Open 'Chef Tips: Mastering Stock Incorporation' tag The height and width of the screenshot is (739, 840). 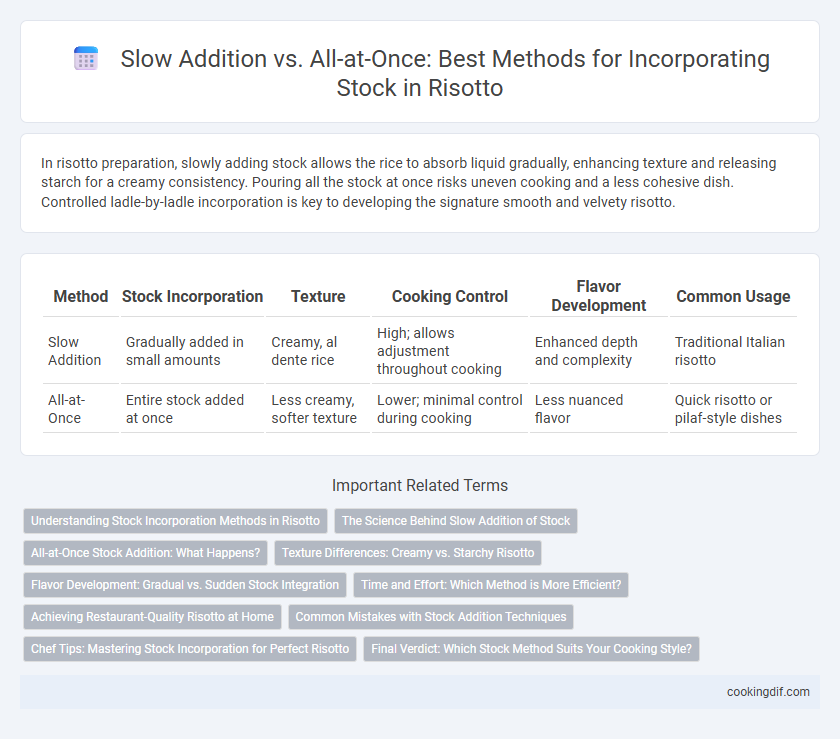pyautogui.click(x=190, y=649)
